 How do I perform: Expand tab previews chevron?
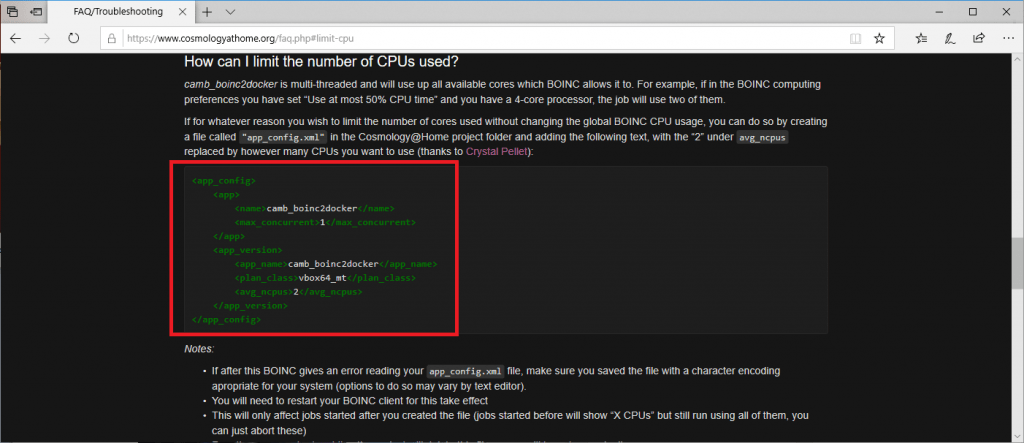(231, 12)
